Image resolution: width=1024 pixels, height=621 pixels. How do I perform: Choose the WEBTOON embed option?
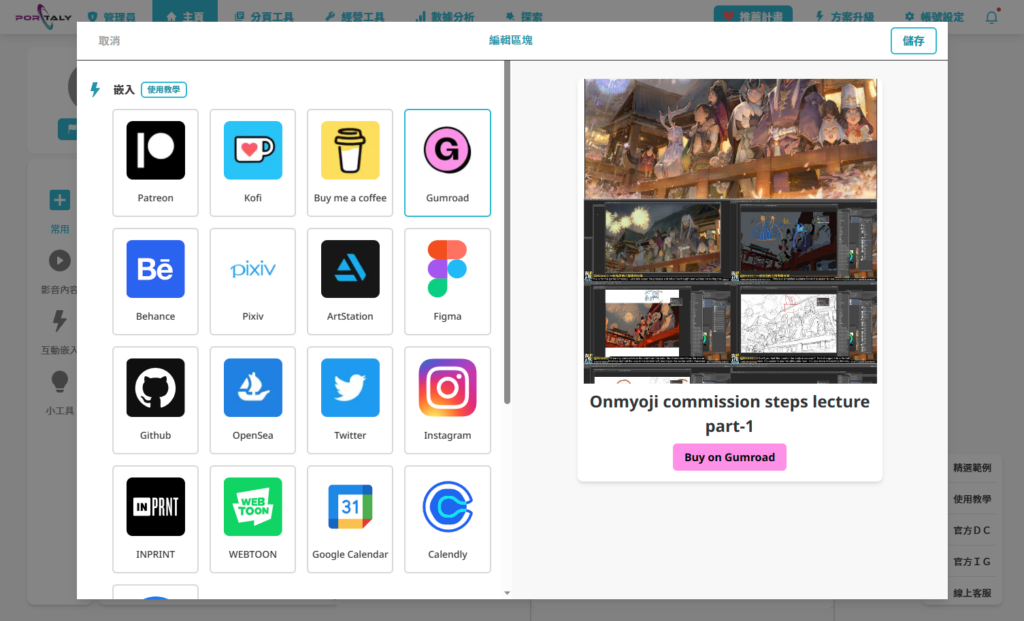[253, 519]
